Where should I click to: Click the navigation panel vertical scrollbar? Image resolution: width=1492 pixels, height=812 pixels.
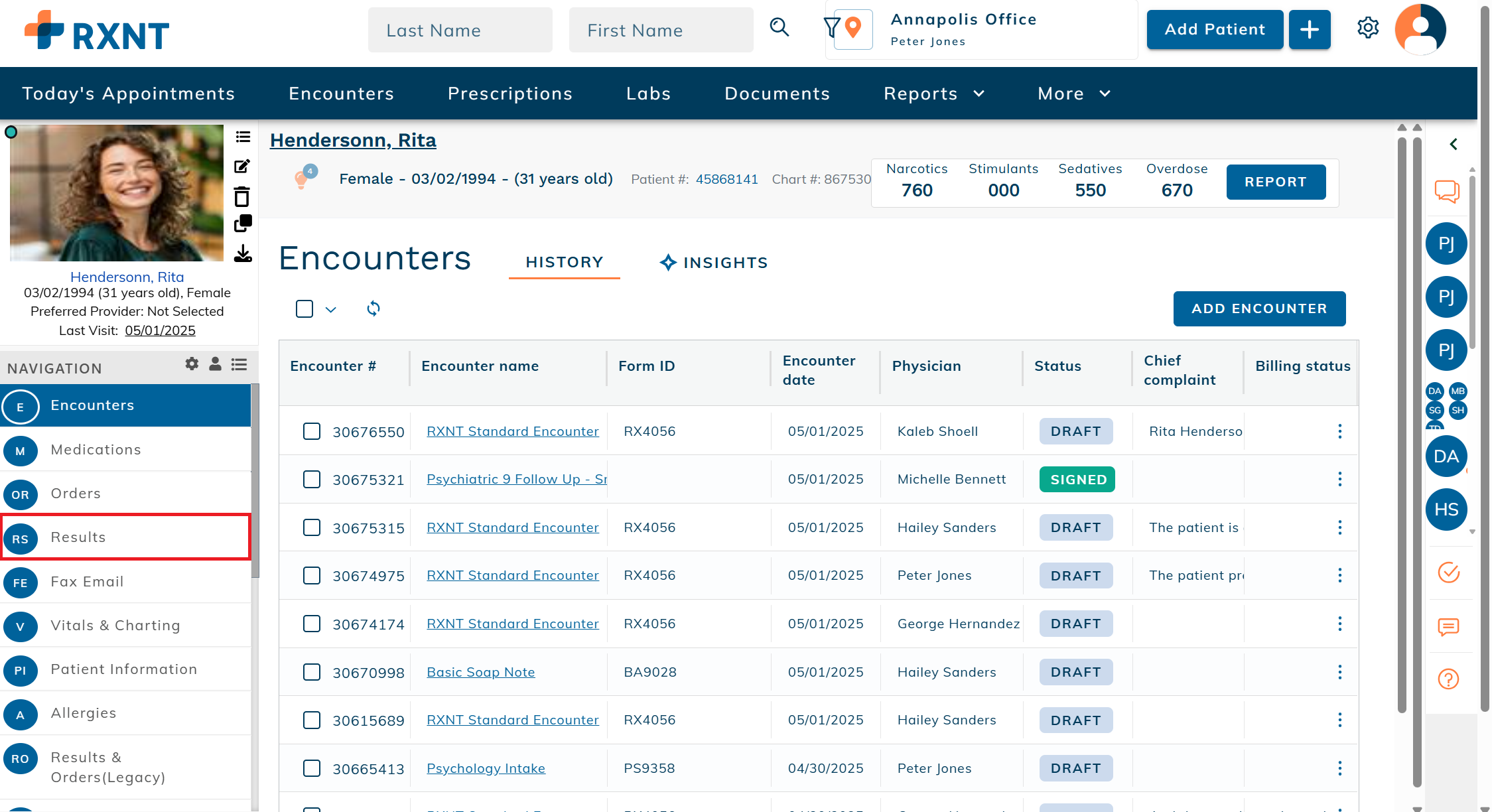click(x=255, y=481)
